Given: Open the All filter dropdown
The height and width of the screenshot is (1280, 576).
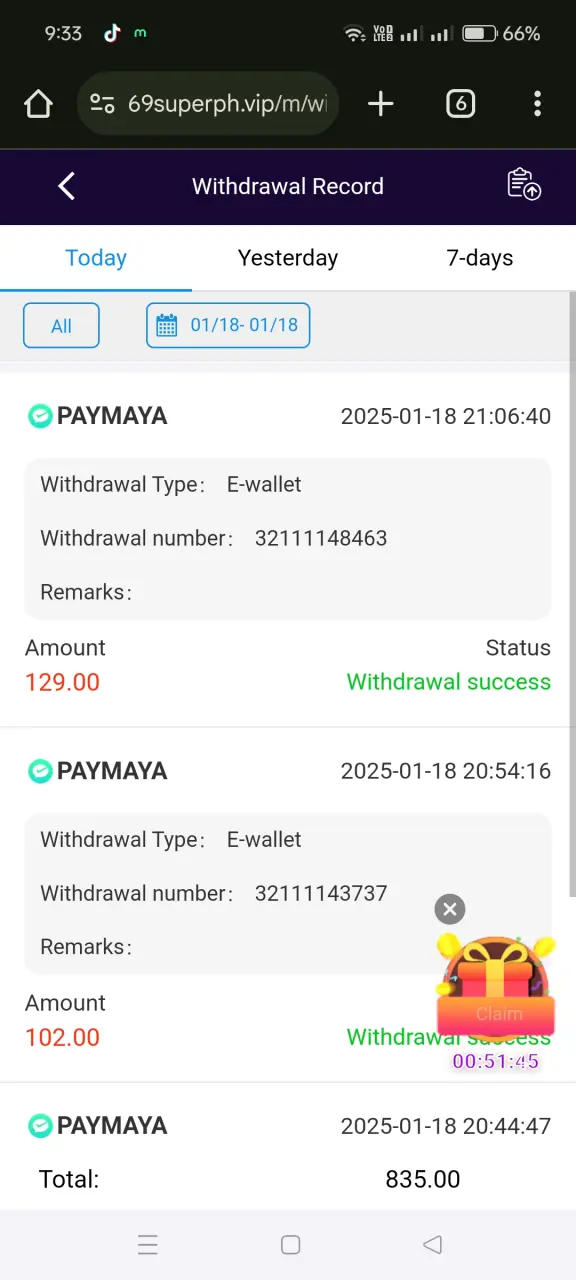Looking at the screenshot, I should pyautogui.click(x=61, y=326).
